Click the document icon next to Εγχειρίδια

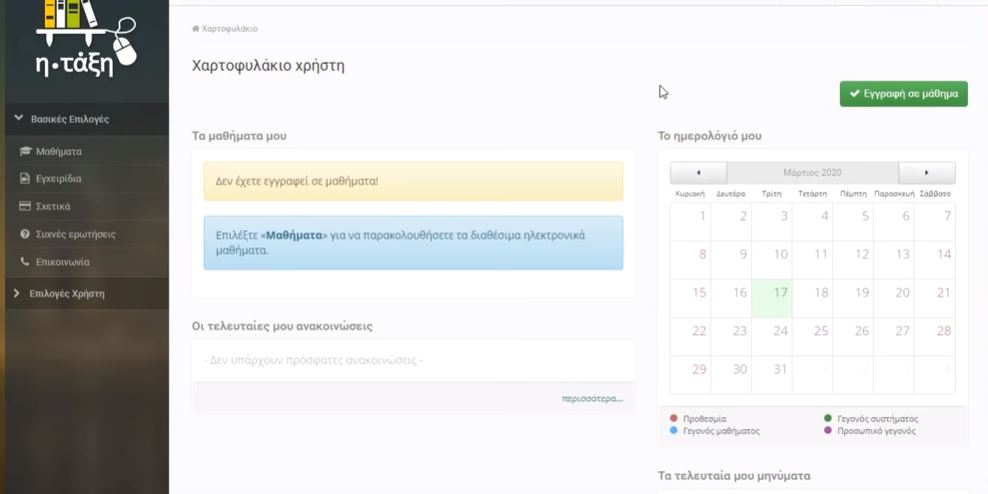(x=25, y=179)
